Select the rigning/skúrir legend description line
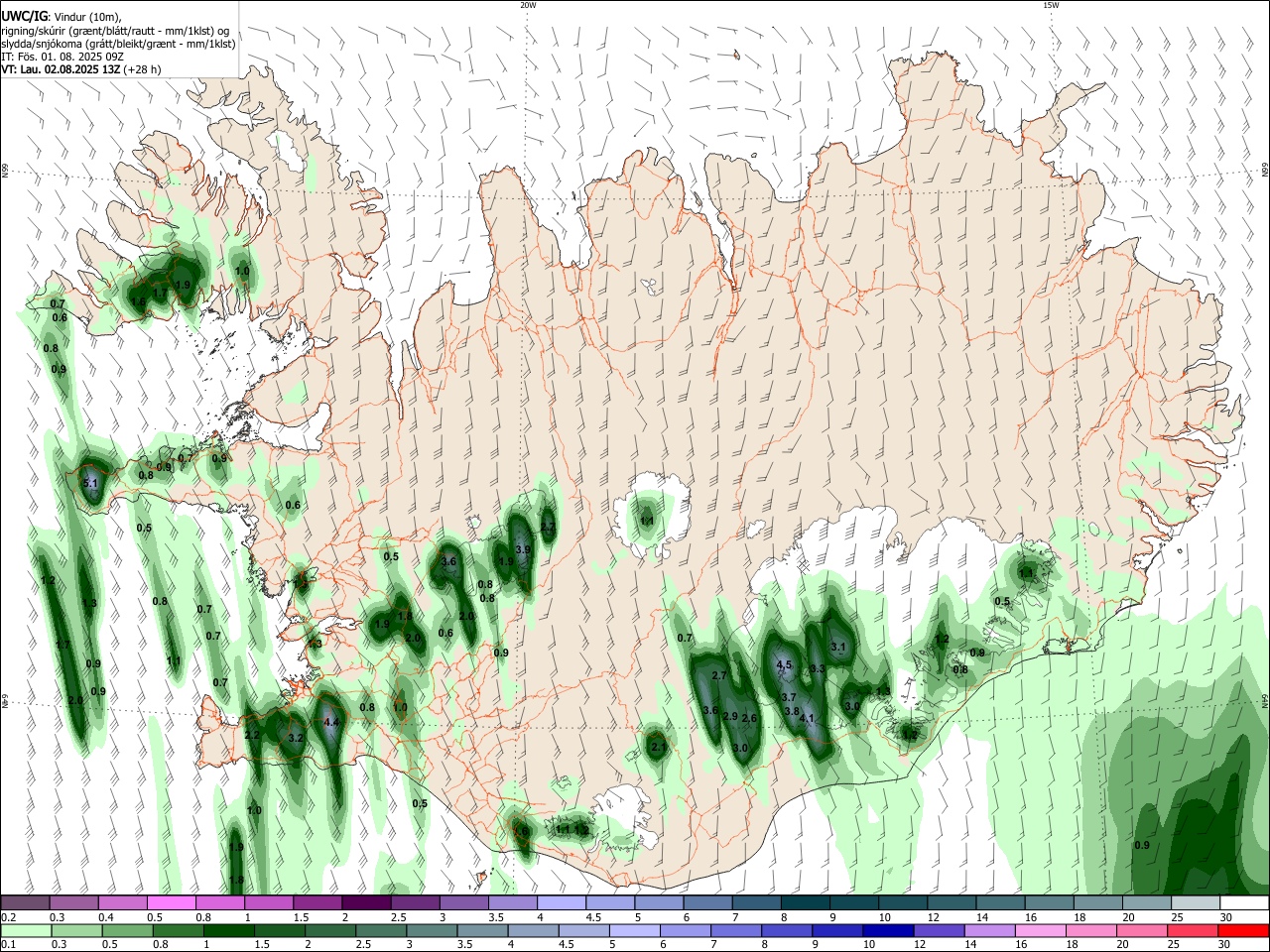Image resolution: width=1270 pixels, height=952 pixels. 115,31
